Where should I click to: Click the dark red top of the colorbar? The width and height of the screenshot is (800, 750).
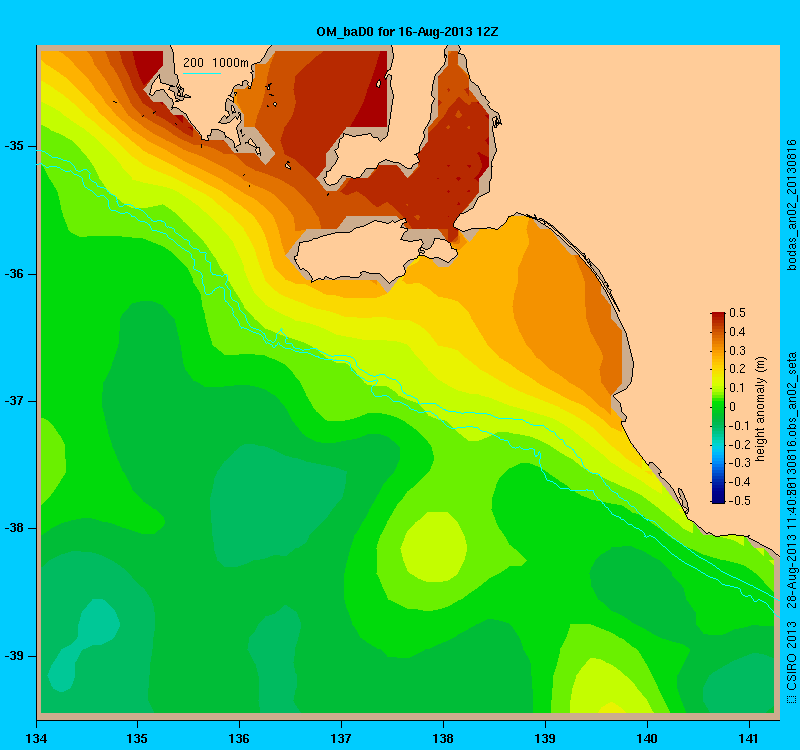[x=718, y=316]
